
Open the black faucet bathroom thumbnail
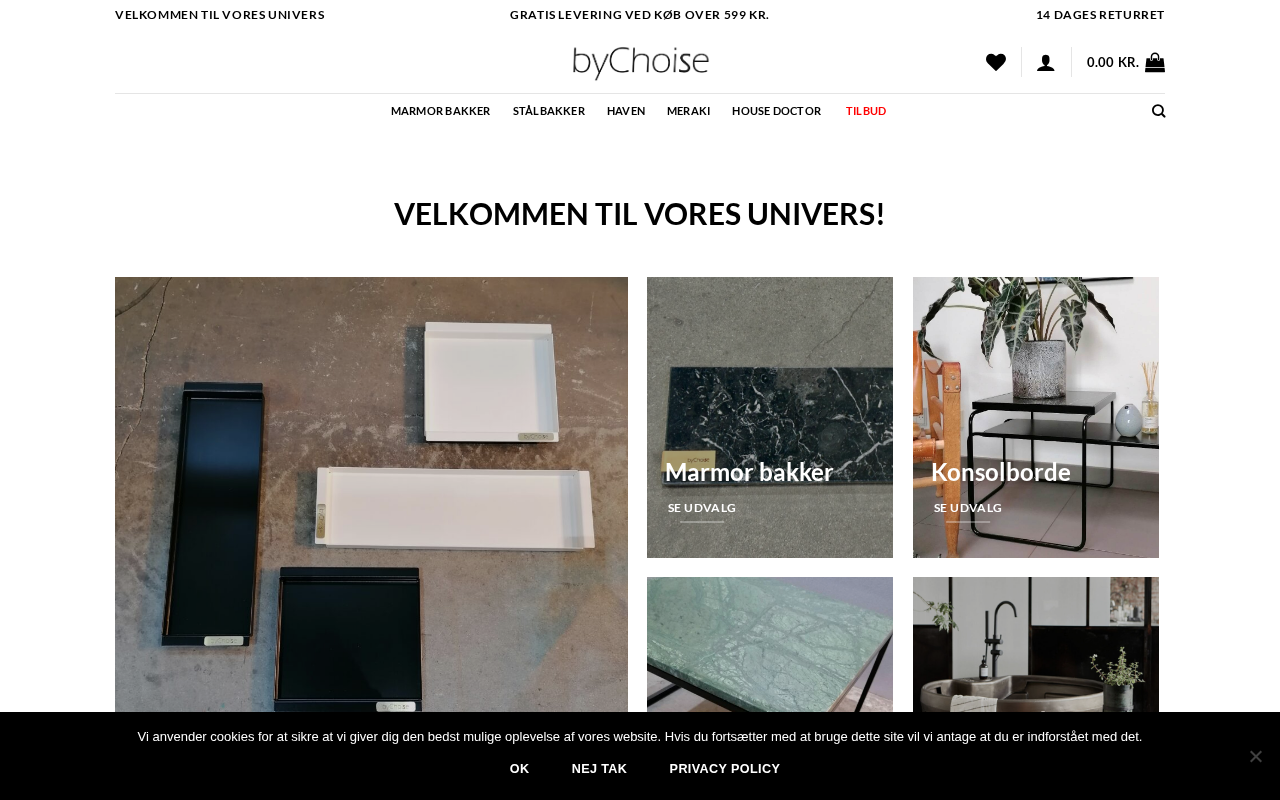[x=1036, y=644]
